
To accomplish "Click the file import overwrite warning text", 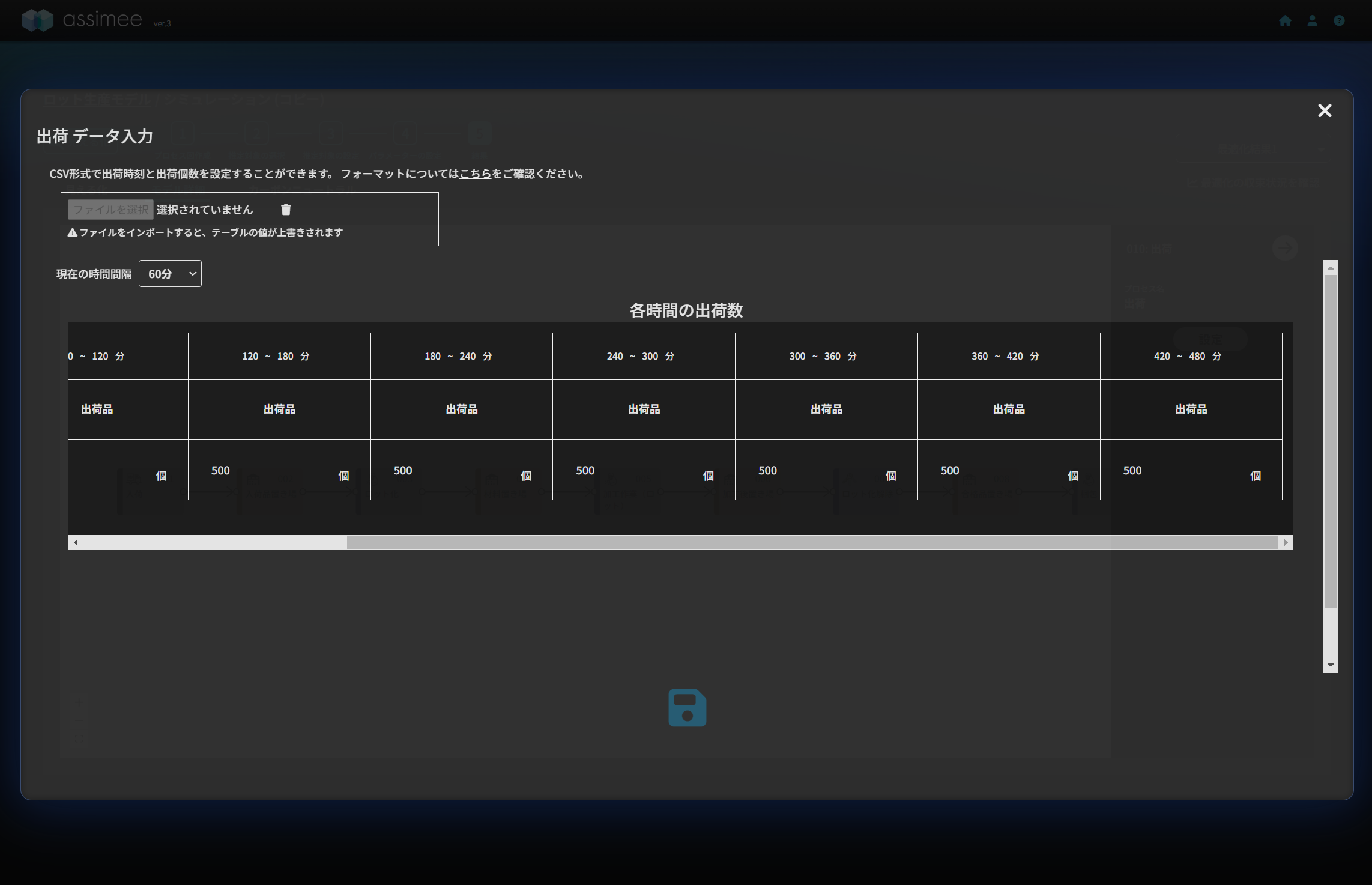I will [x=205, y=232].
